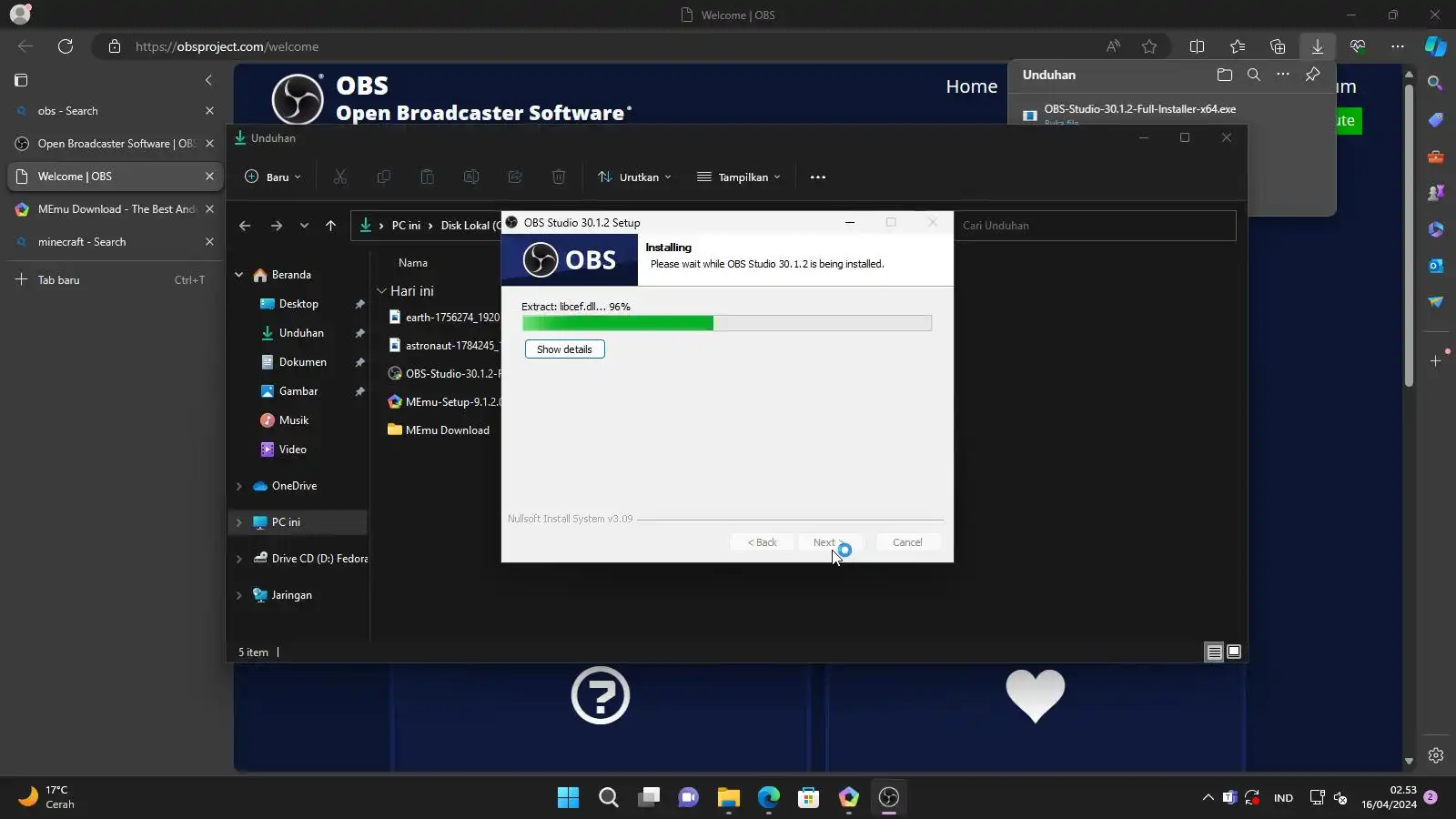Click the Paste icon in File Explorer
1456x819 pixels.
428,177
